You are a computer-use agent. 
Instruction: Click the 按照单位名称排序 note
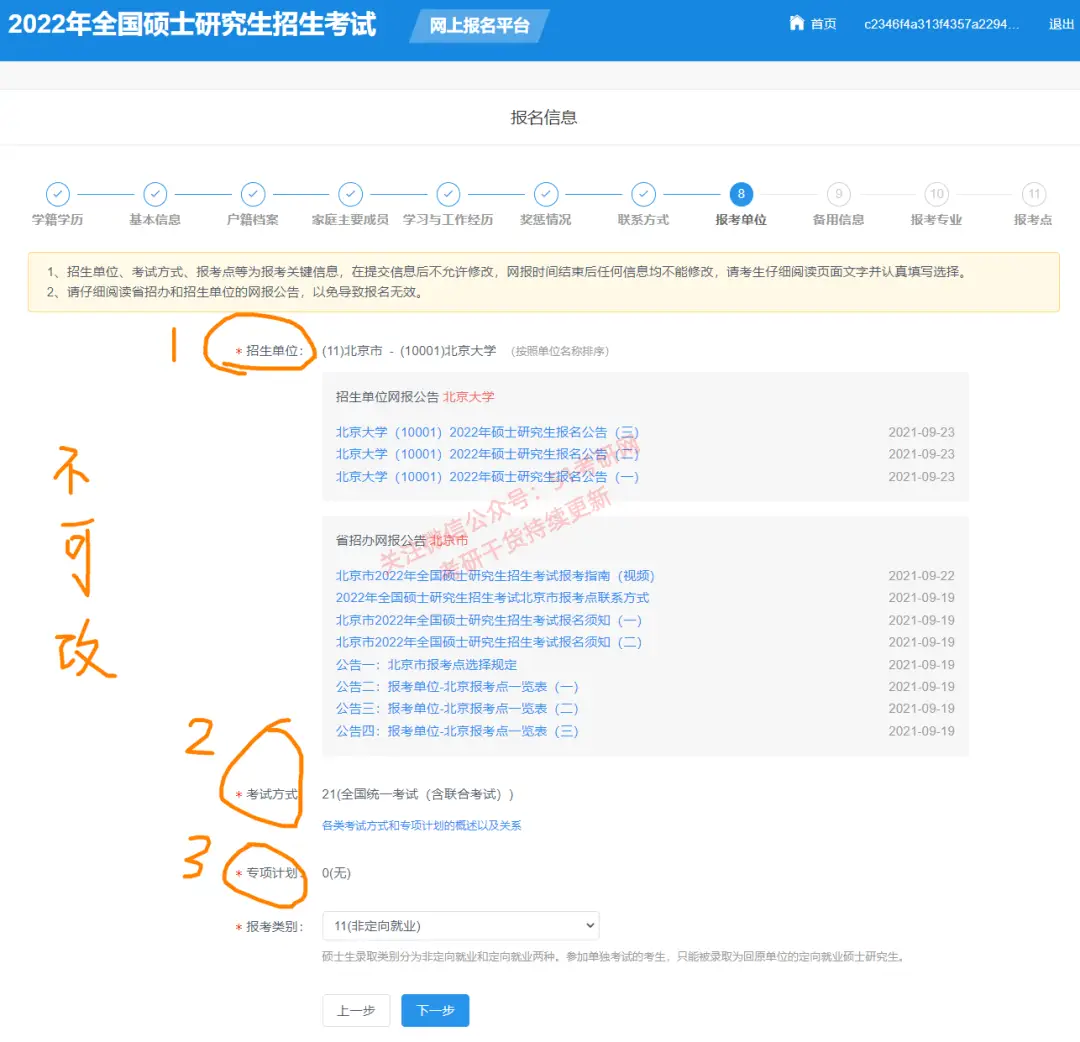click(559, 351)
